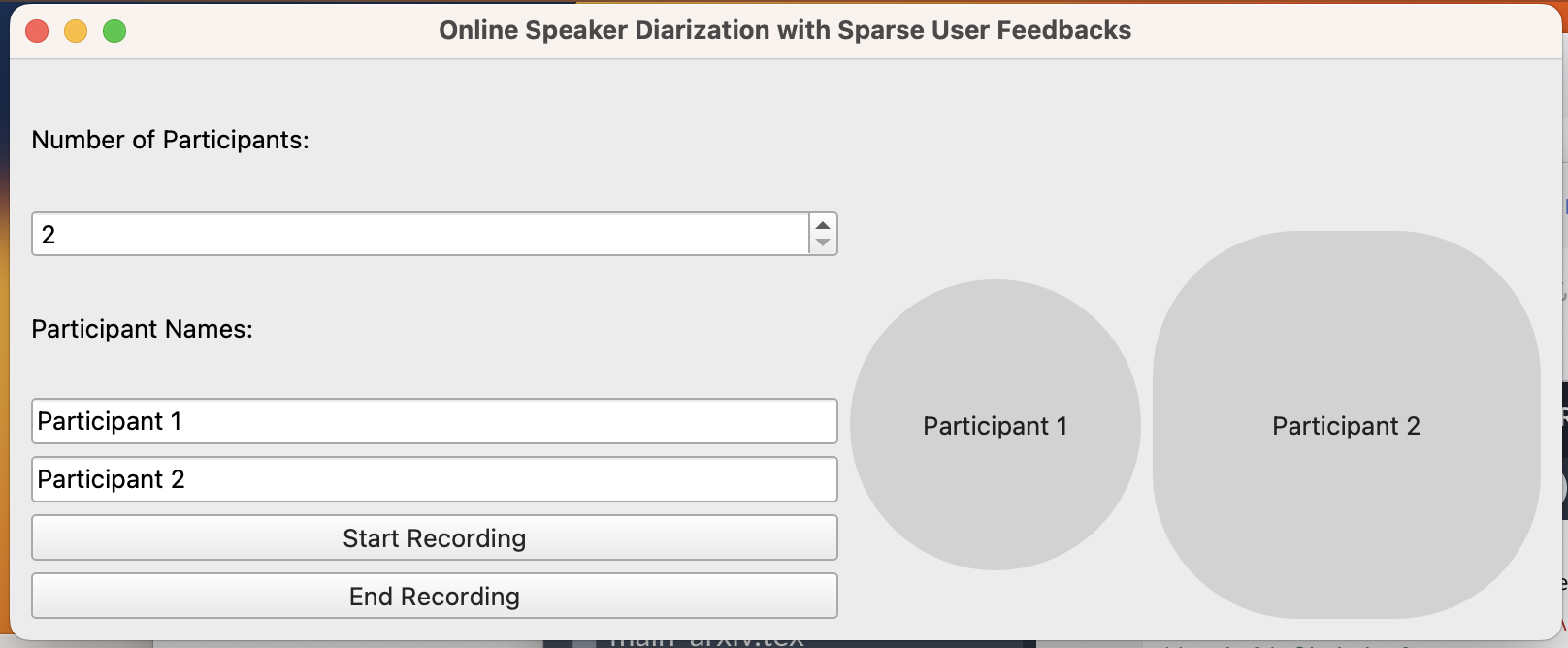The image size is (1568, 648).
Task: Click the window title bar text
Action: point(784,31)
